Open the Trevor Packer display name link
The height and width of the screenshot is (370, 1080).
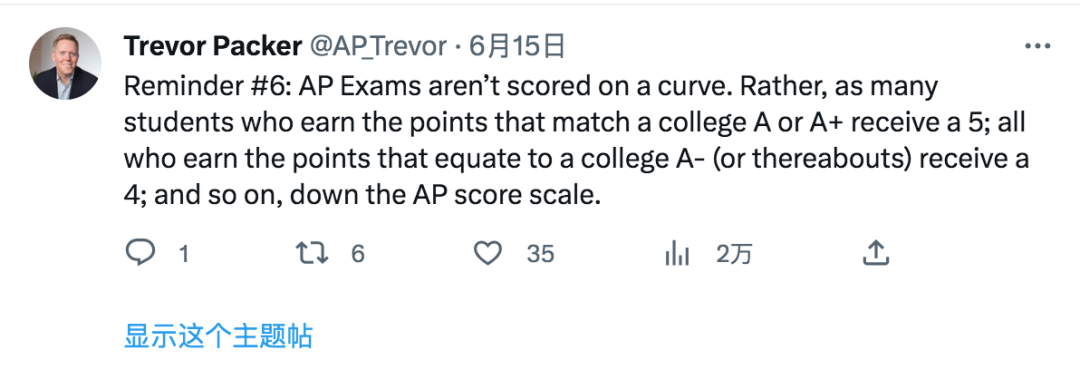pos(213,46)
